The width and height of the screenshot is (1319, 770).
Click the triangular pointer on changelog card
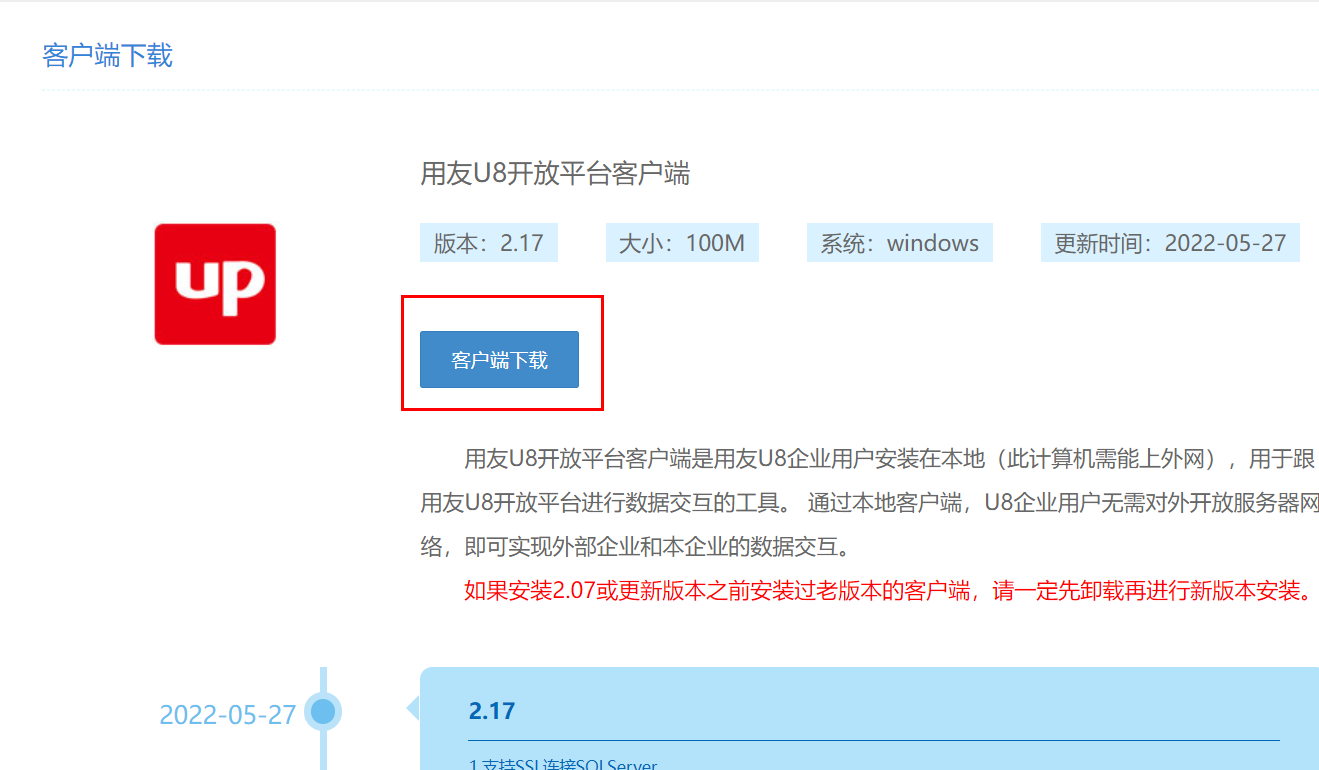pos(413,709)
